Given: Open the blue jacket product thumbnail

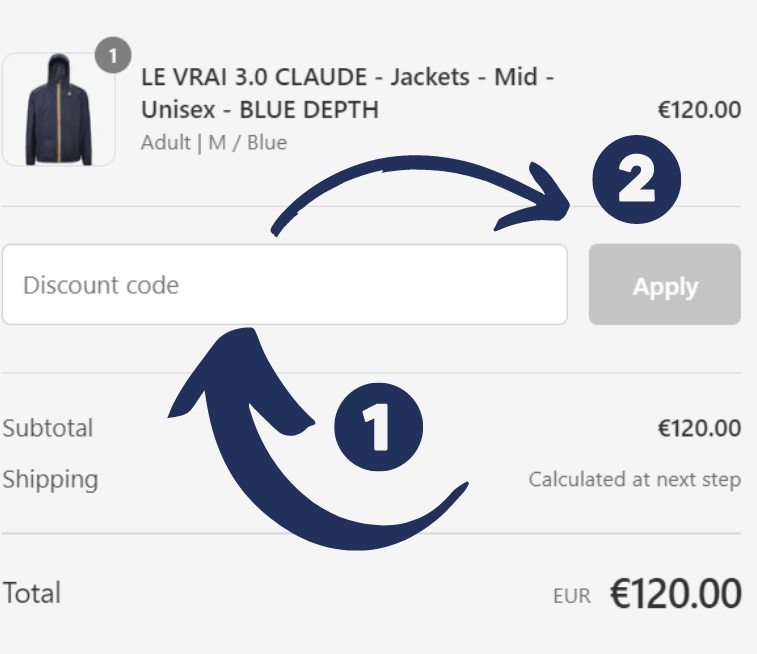Looking at the screenshot, I should coord(58,110).
